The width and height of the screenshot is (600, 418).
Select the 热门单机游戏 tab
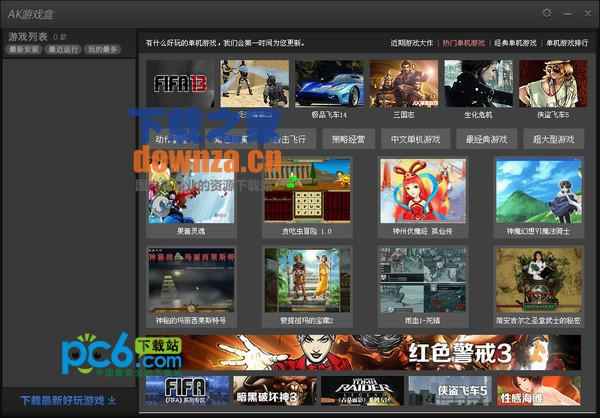[x=464, y=43]
